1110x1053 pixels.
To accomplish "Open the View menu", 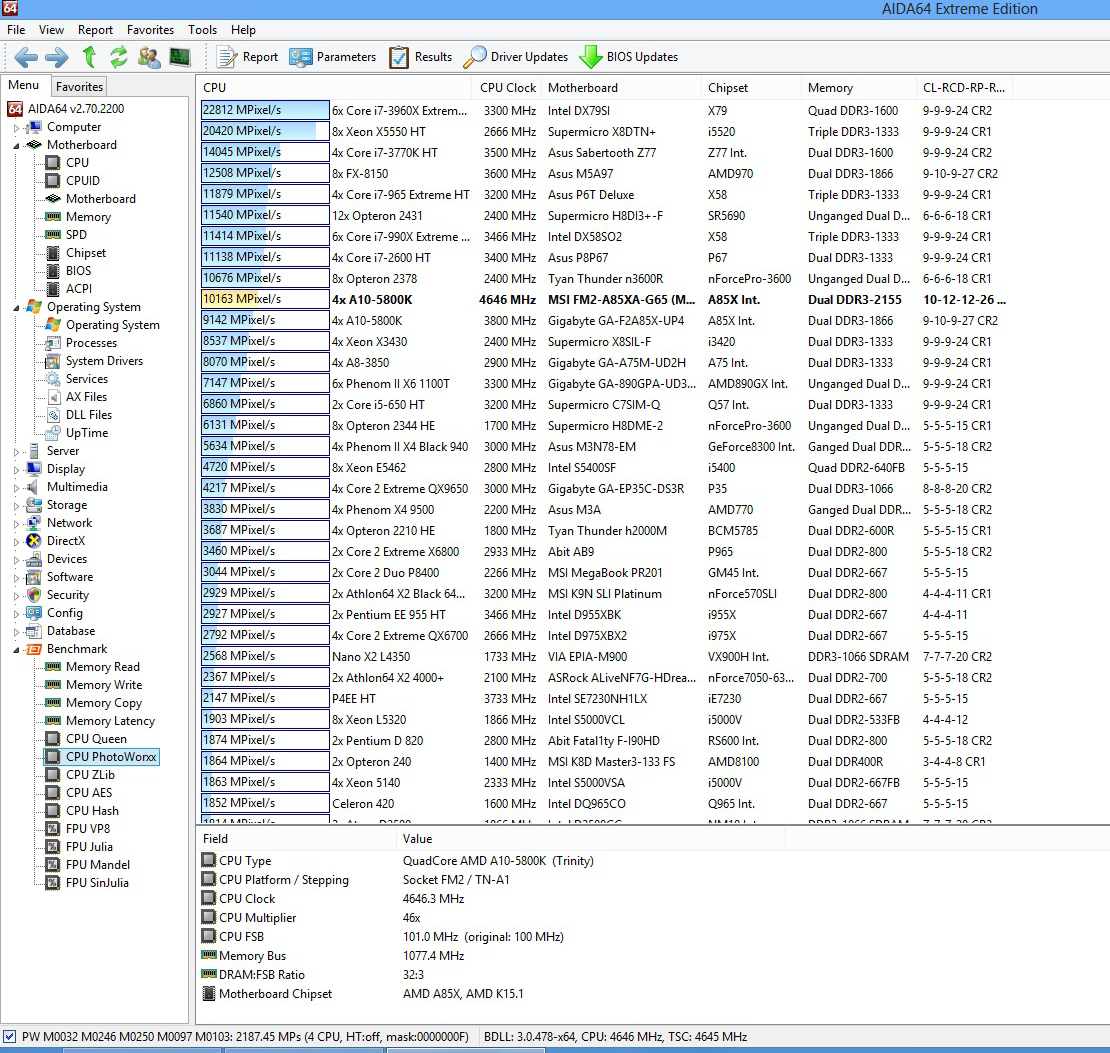I will pos(51,30).
